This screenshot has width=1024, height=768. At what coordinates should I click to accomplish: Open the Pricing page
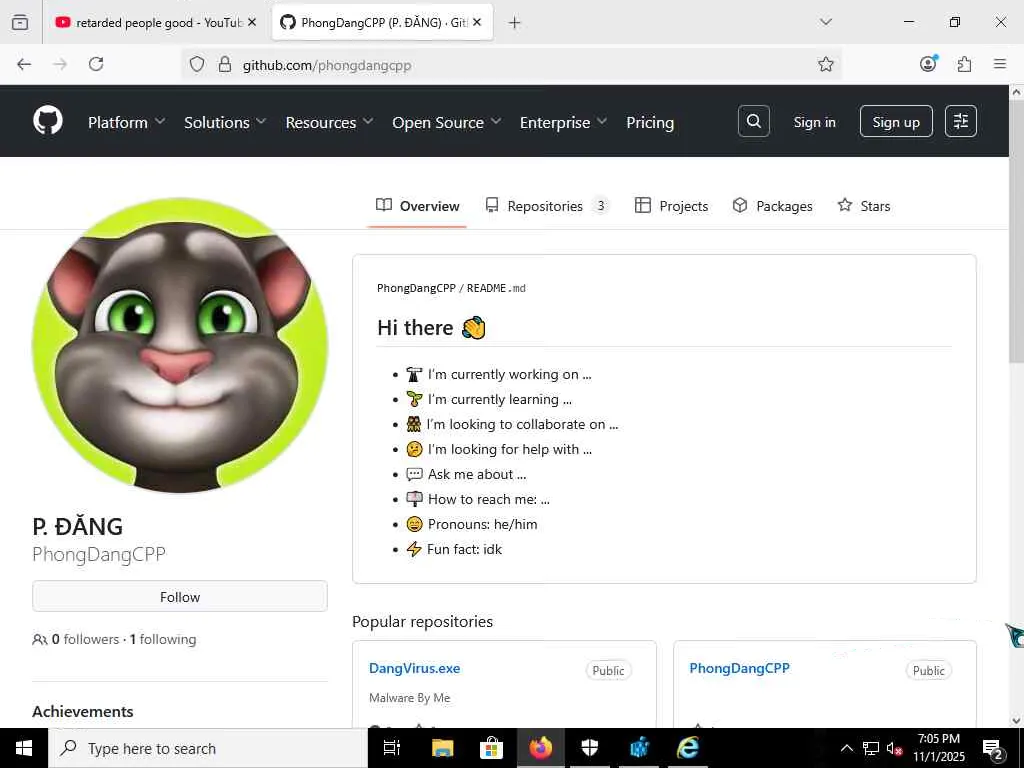point(650,122)
